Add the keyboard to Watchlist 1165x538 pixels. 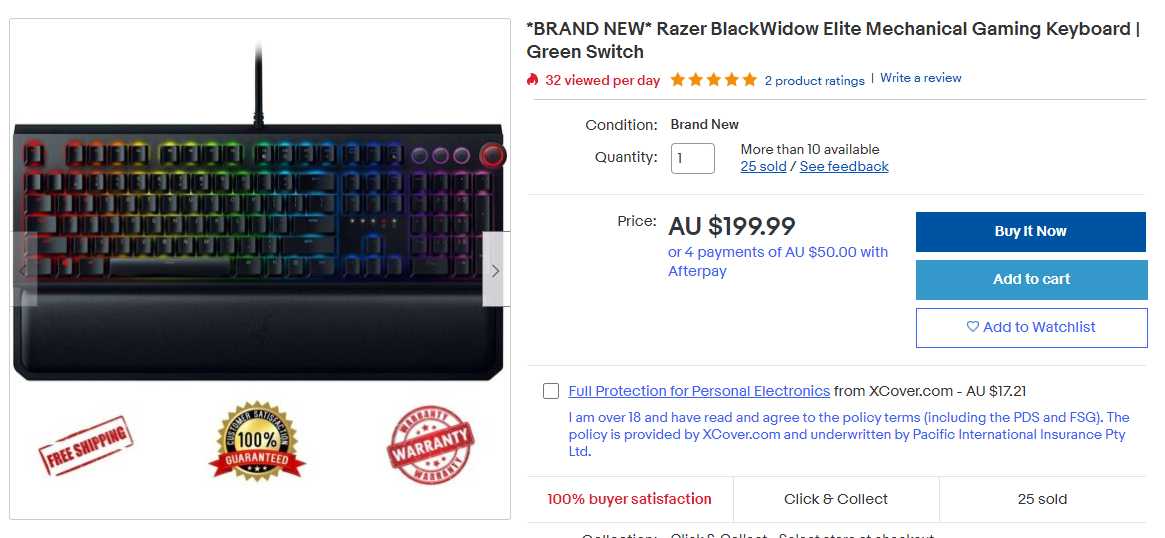(x=1031, y=327)
